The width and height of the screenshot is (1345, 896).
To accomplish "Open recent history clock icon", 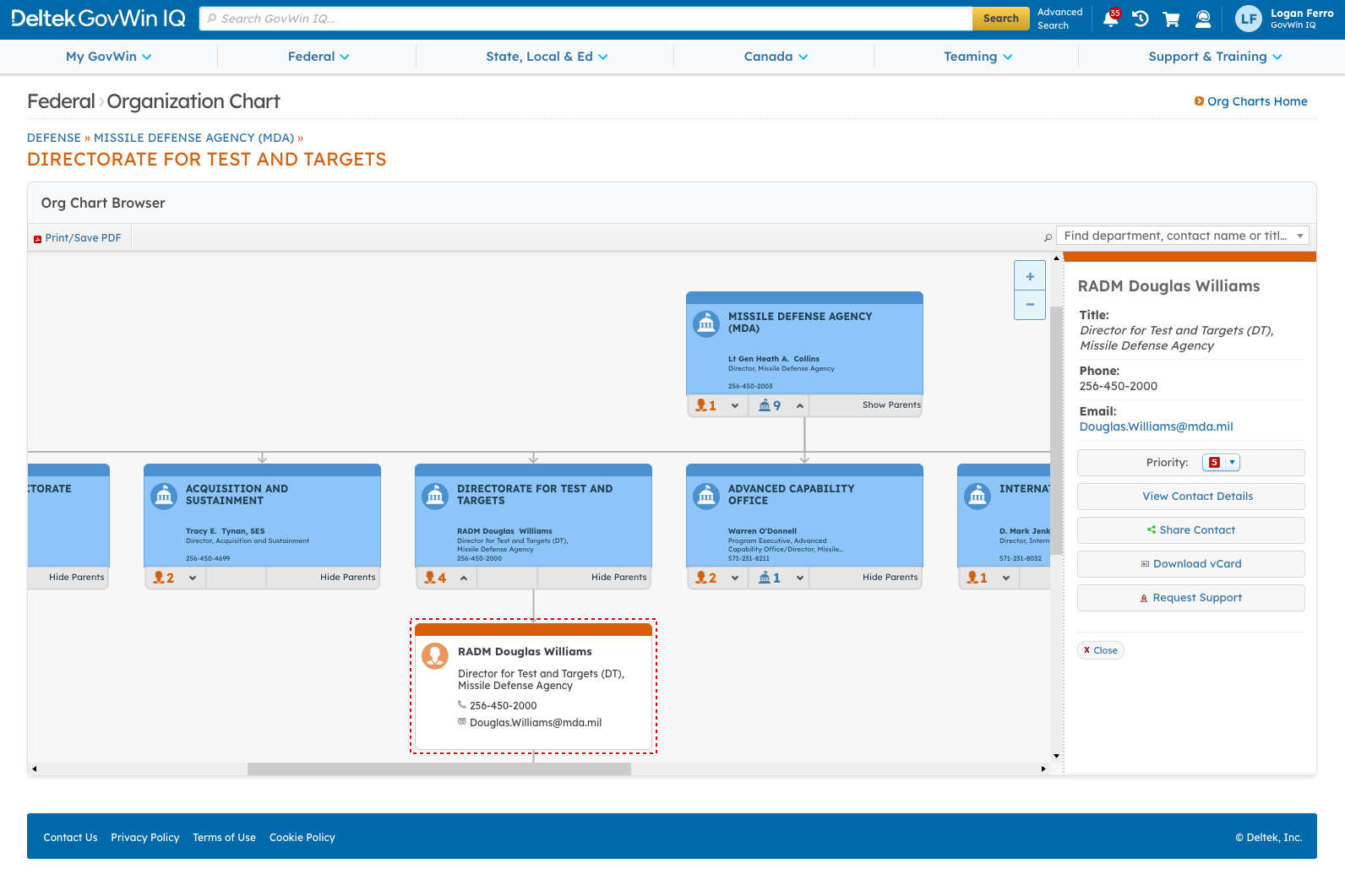I will coord(1141,19).
